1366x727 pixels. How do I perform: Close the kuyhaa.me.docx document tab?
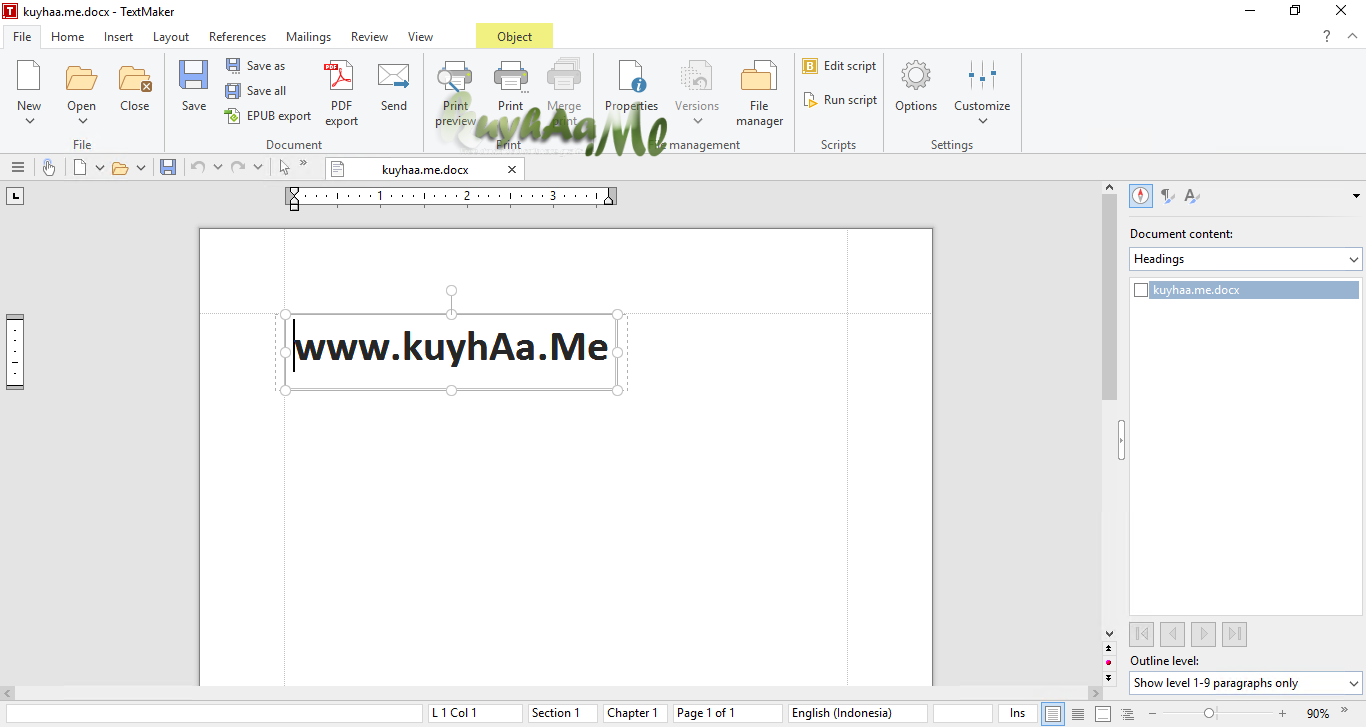coord(512,170)
